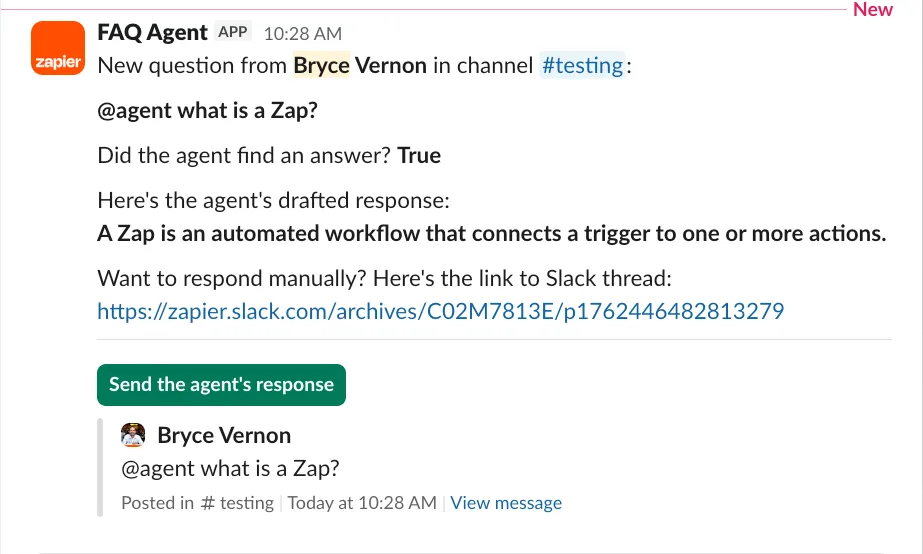Open the #testing channel link in the message
This screenshot has width=923, height=554.
pyautogui.click(x=582, y=65)
